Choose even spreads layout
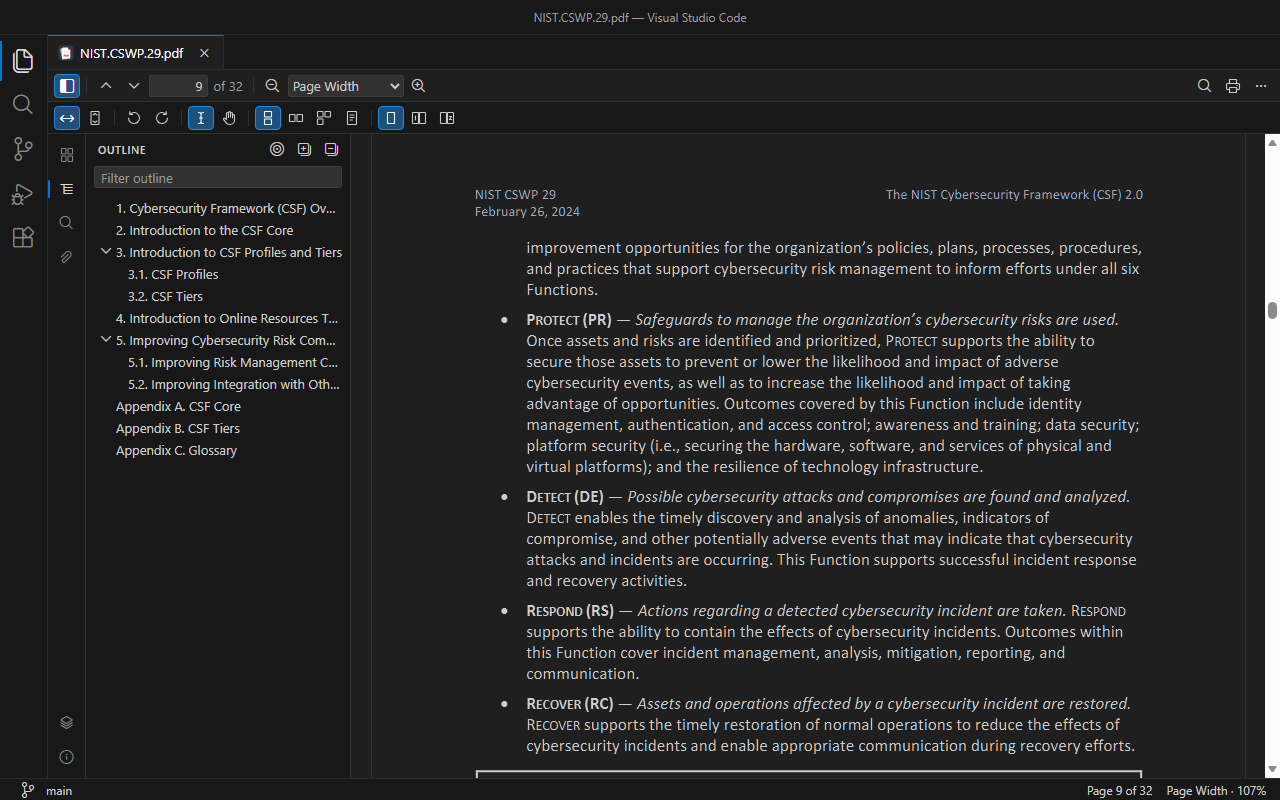This screenshot has height=800, width=1280. click(447, 118)
